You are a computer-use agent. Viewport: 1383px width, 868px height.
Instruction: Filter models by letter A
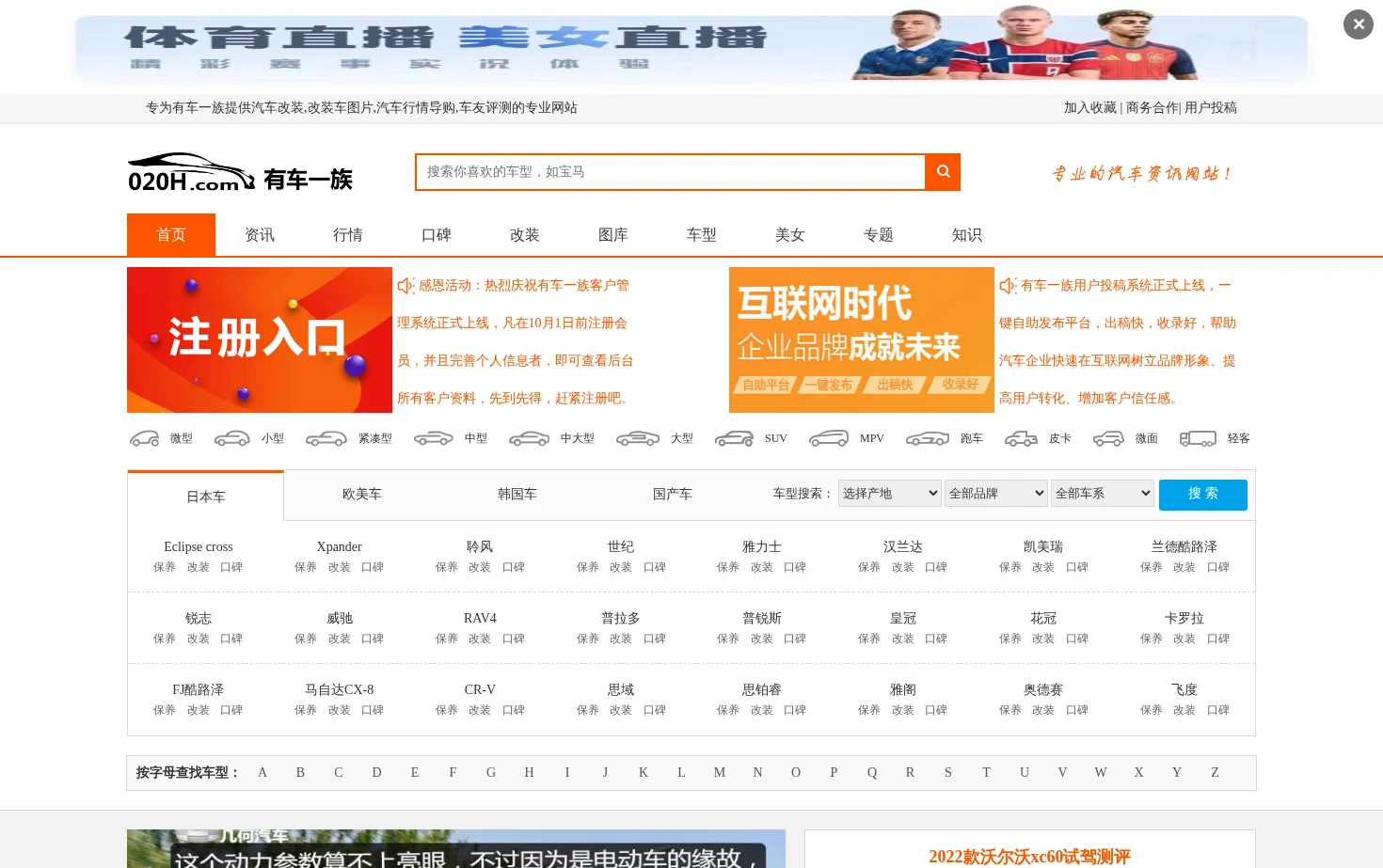point(262,772)
